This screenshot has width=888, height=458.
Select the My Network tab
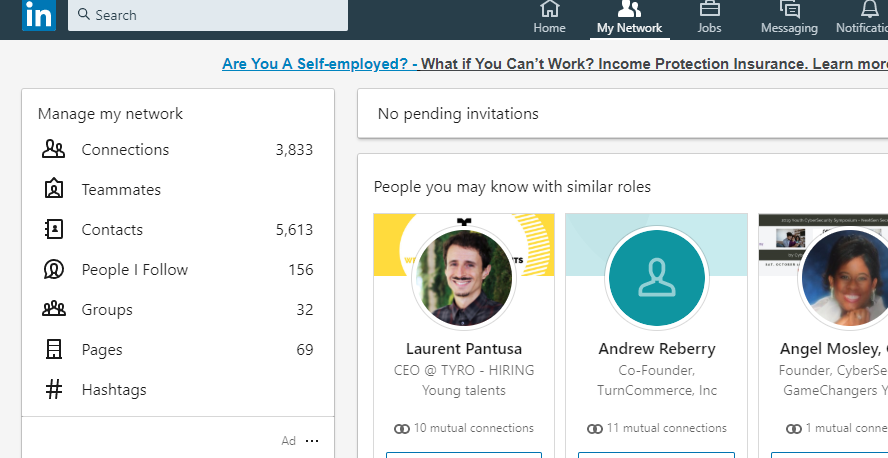629,18
